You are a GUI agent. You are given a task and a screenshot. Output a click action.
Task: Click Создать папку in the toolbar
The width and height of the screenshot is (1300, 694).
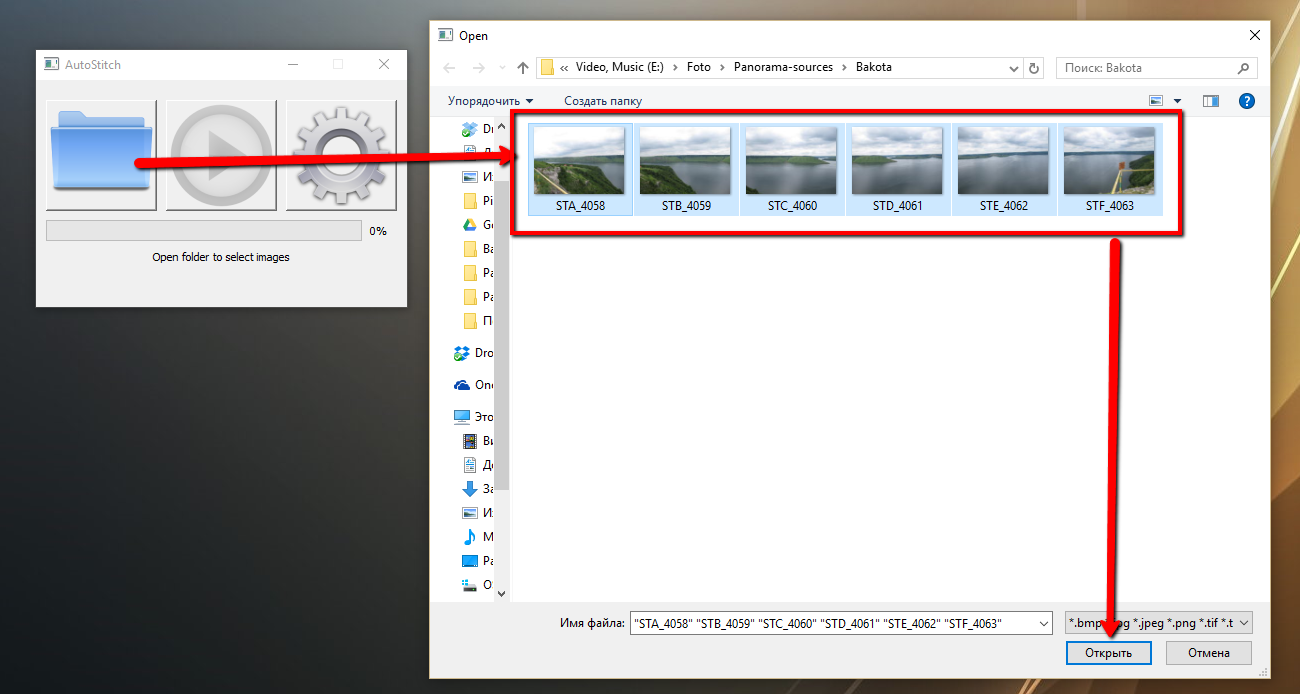click(x=603, y=101)
